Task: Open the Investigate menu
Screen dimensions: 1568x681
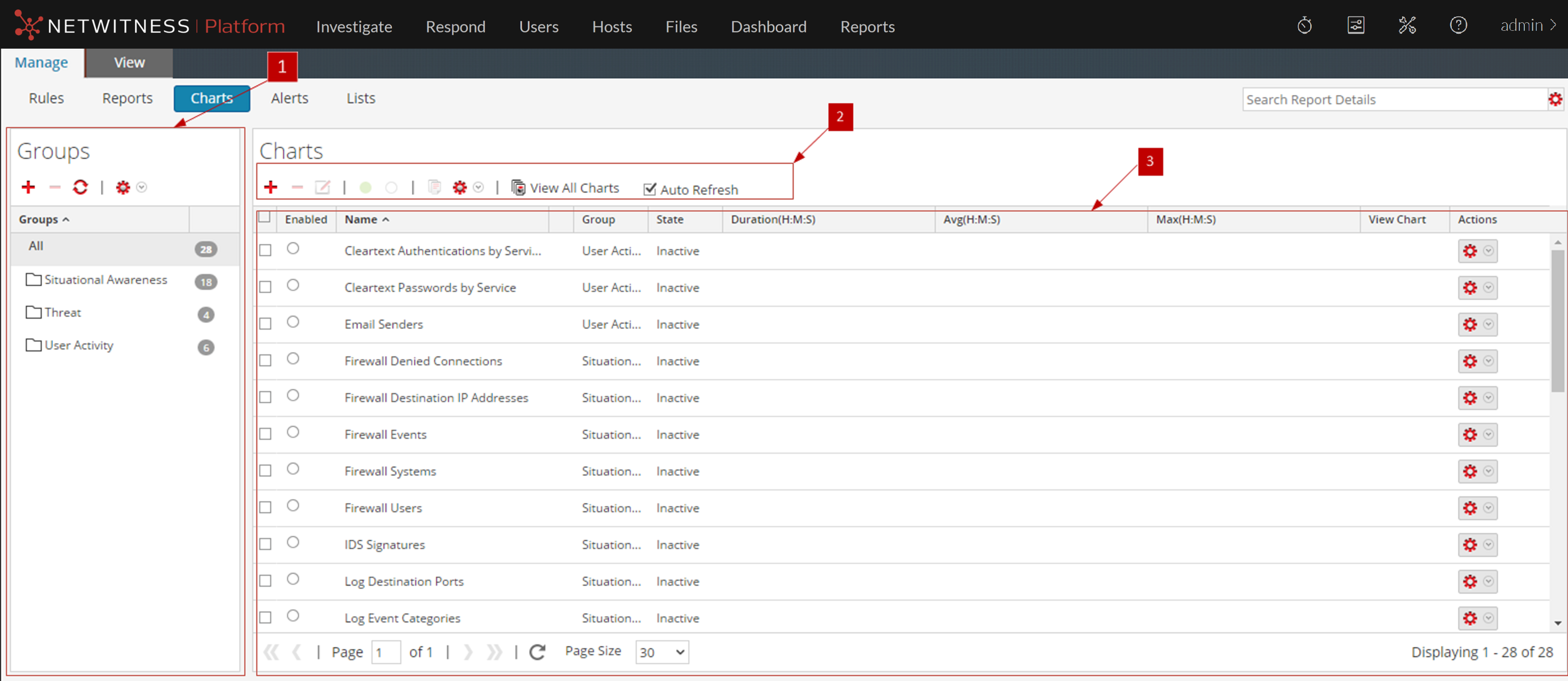Action: [354, 26]
